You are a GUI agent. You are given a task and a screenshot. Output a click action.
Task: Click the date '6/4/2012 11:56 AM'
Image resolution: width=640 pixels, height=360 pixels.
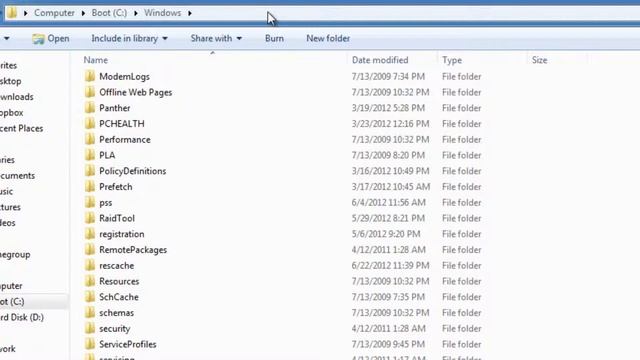389,202
